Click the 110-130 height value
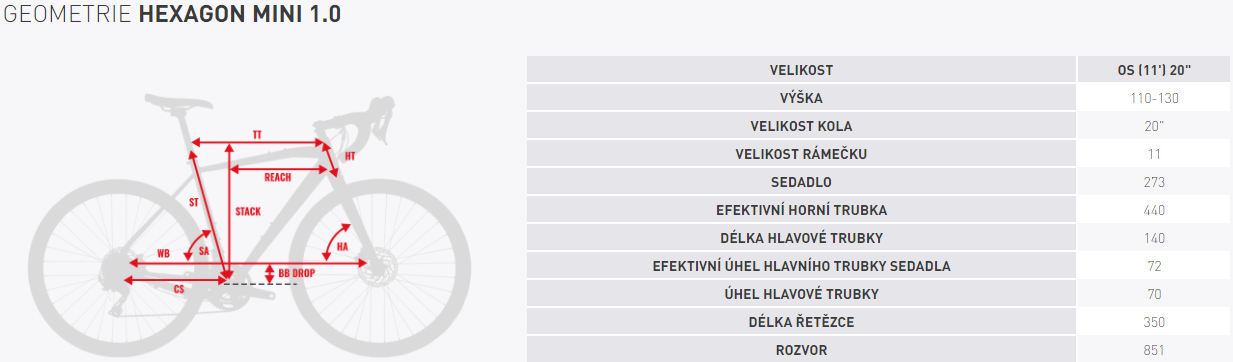This screenshot has width=1233, height=362. tap(1155, 98)
